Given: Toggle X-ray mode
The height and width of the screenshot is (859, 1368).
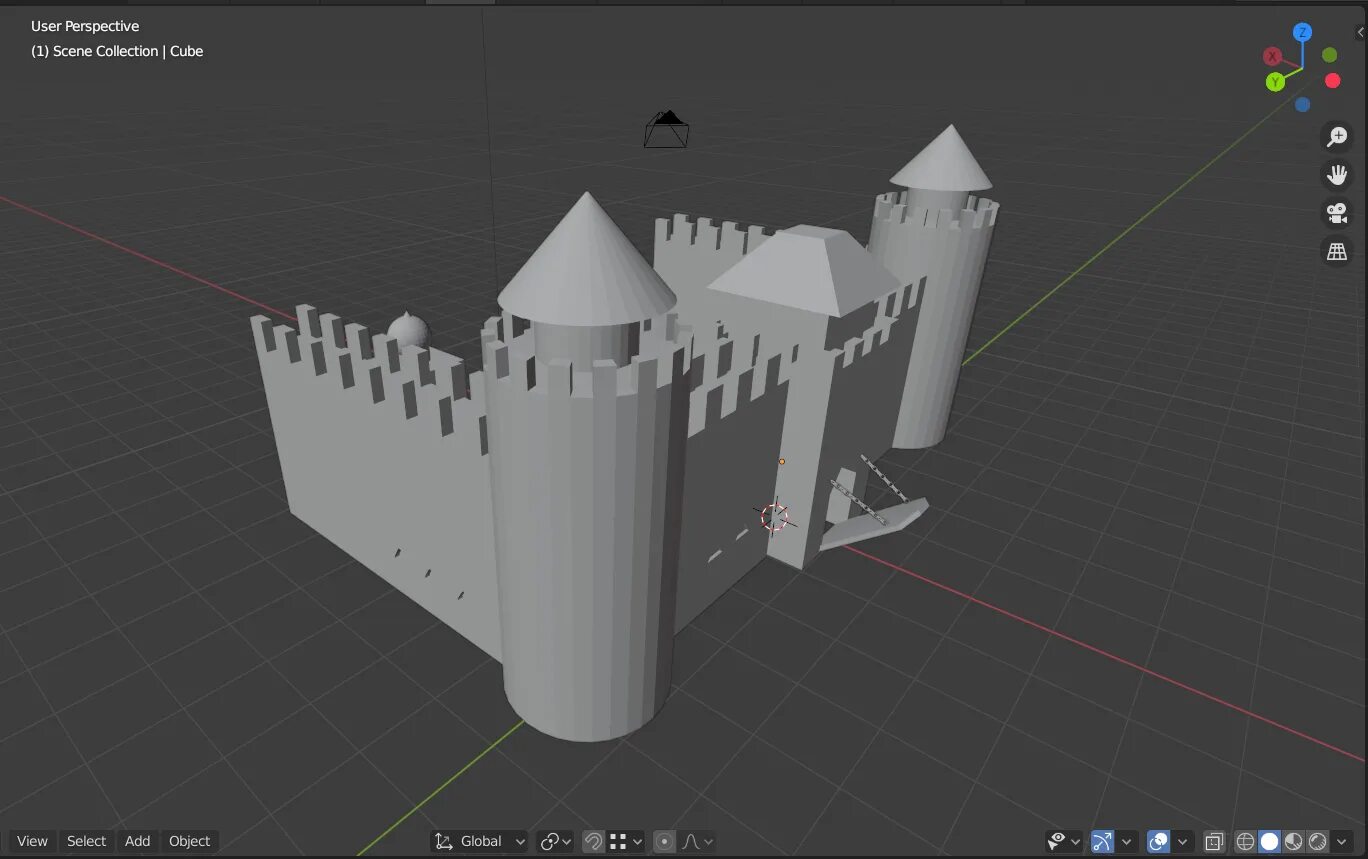Looking at the screenshot, I should point(1214,841).
